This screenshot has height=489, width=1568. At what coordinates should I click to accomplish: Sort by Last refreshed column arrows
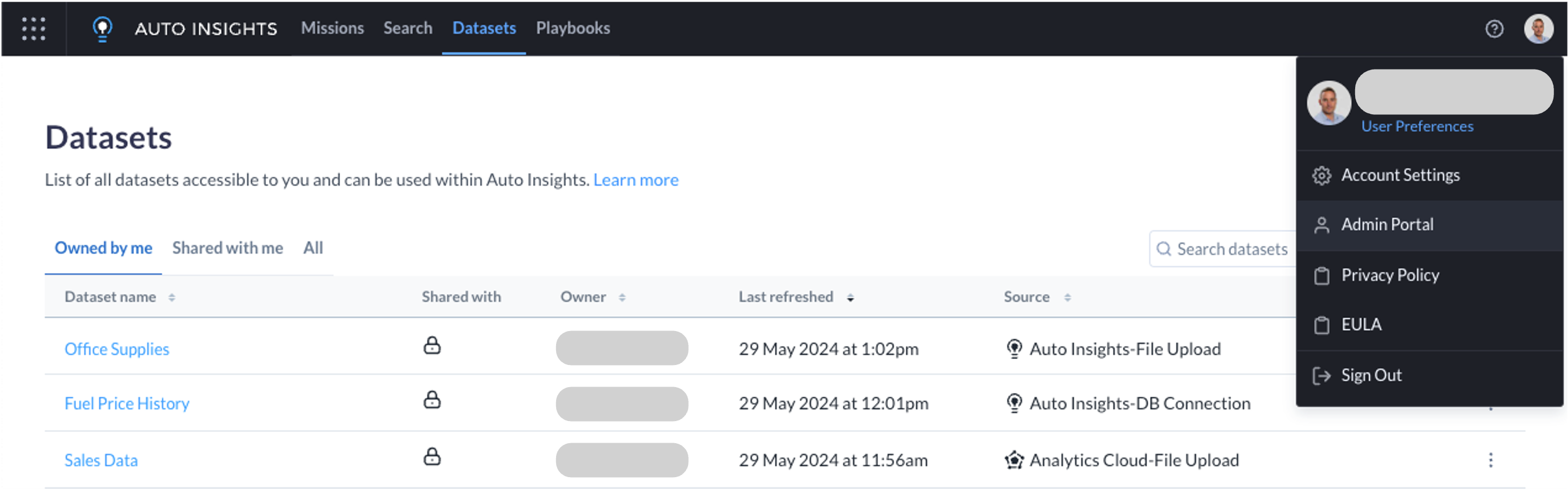[850, 297]
